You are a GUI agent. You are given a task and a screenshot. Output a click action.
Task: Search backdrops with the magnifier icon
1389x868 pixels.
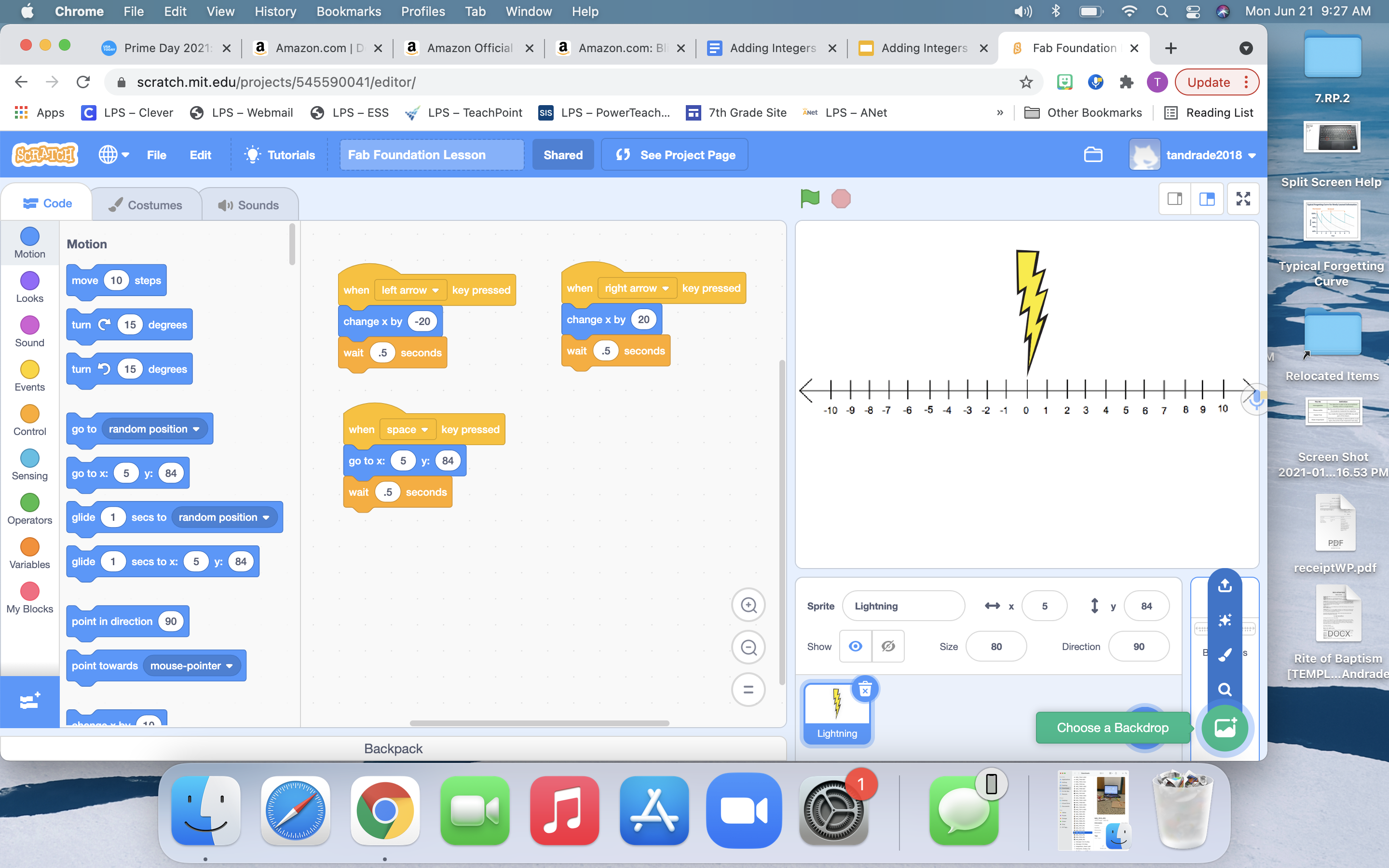(1225, 690)
